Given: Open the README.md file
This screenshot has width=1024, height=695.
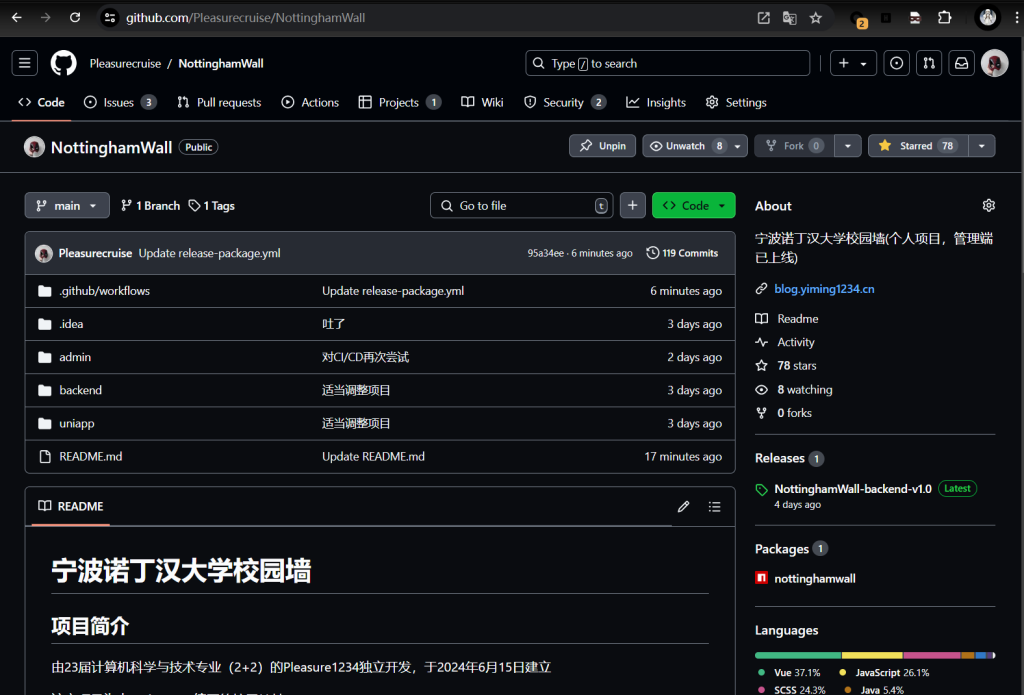Looking at the screenshot, I should tap(91, 457).
